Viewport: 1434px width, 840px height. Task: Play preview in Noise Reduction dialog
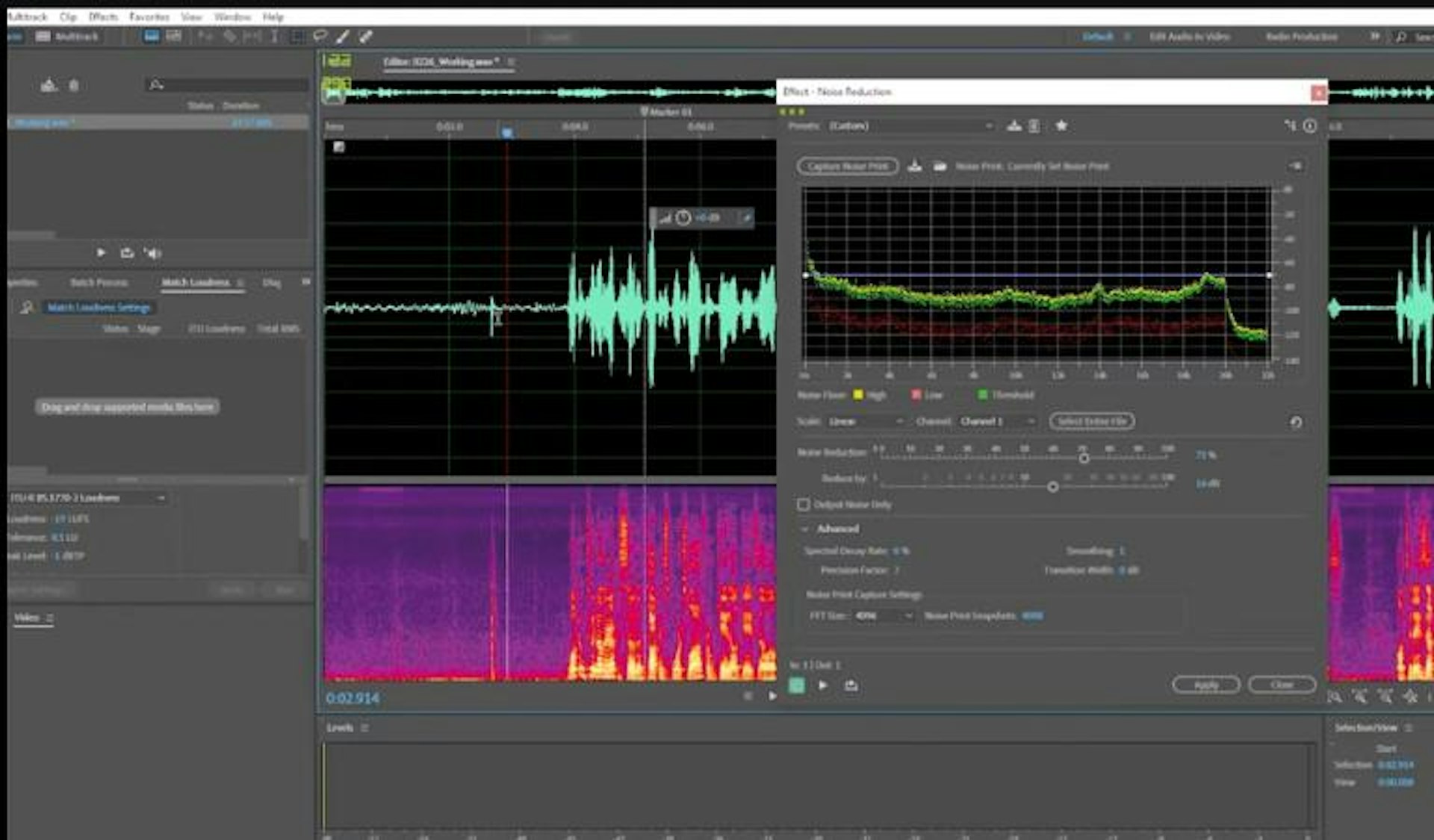tap(823, 685)
